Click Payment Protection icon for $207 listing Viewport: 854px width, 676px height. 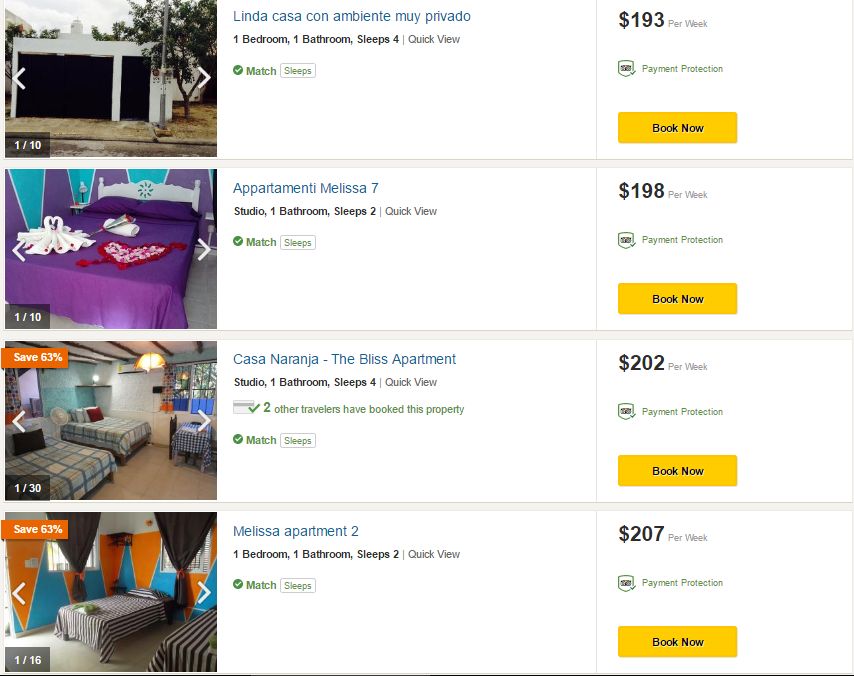pos(627,583)
